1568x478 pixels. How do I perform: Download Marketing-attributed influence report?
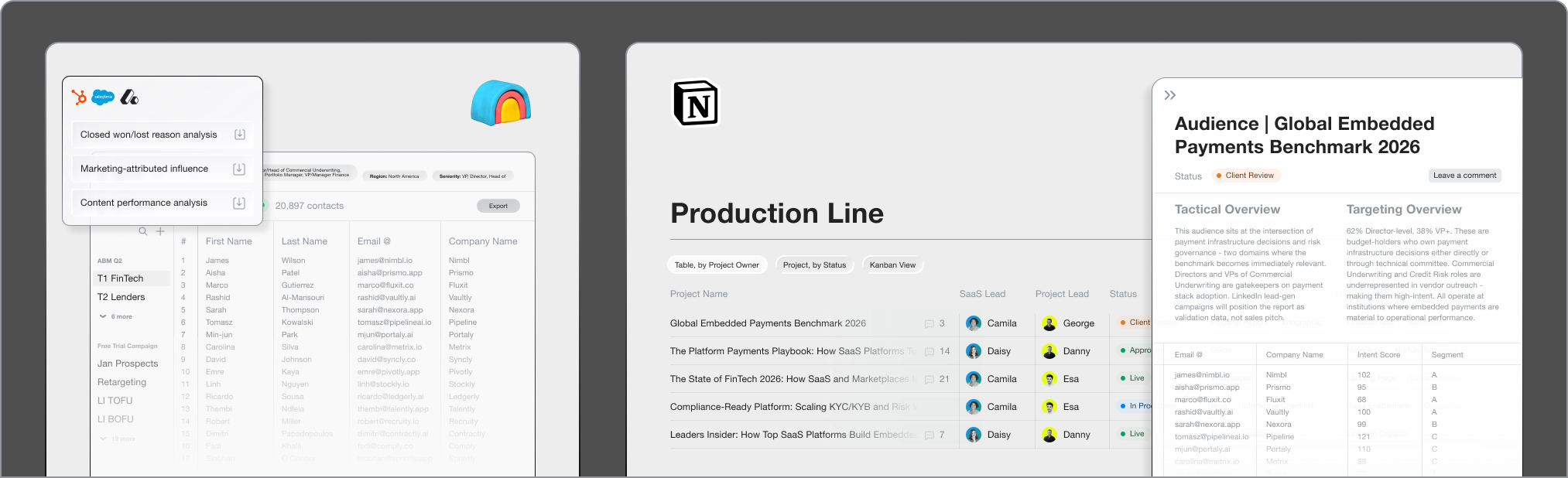tap(239, 169)
